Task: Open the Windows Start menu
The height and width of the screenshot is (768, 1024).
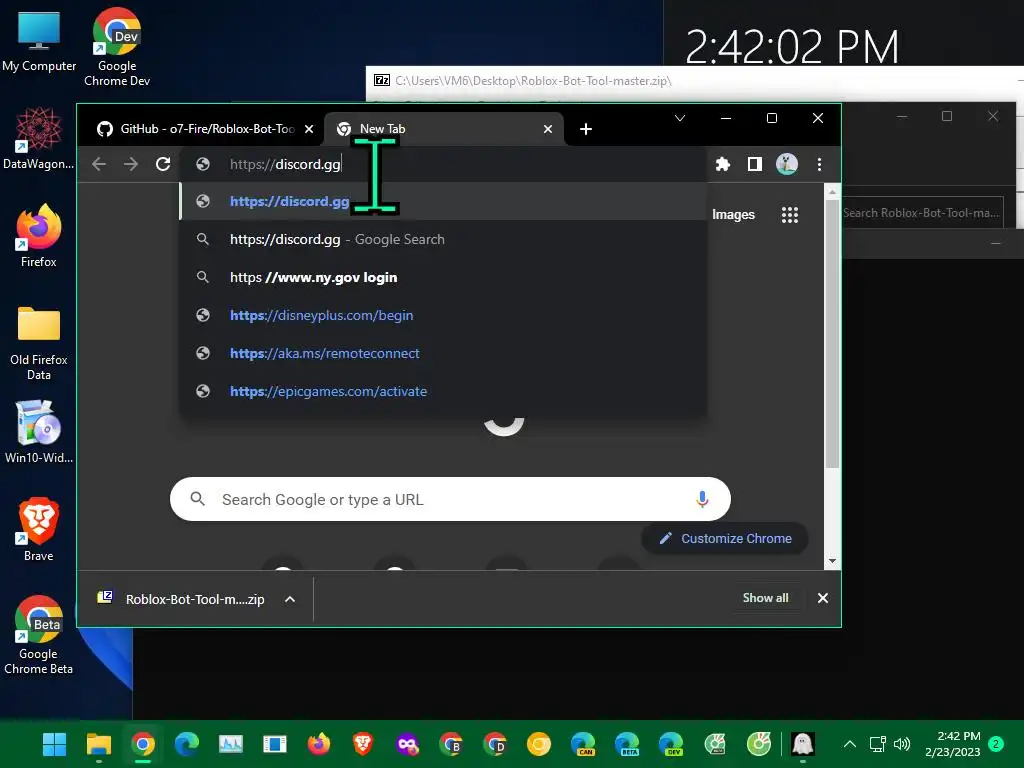Action: pos(54,744)
